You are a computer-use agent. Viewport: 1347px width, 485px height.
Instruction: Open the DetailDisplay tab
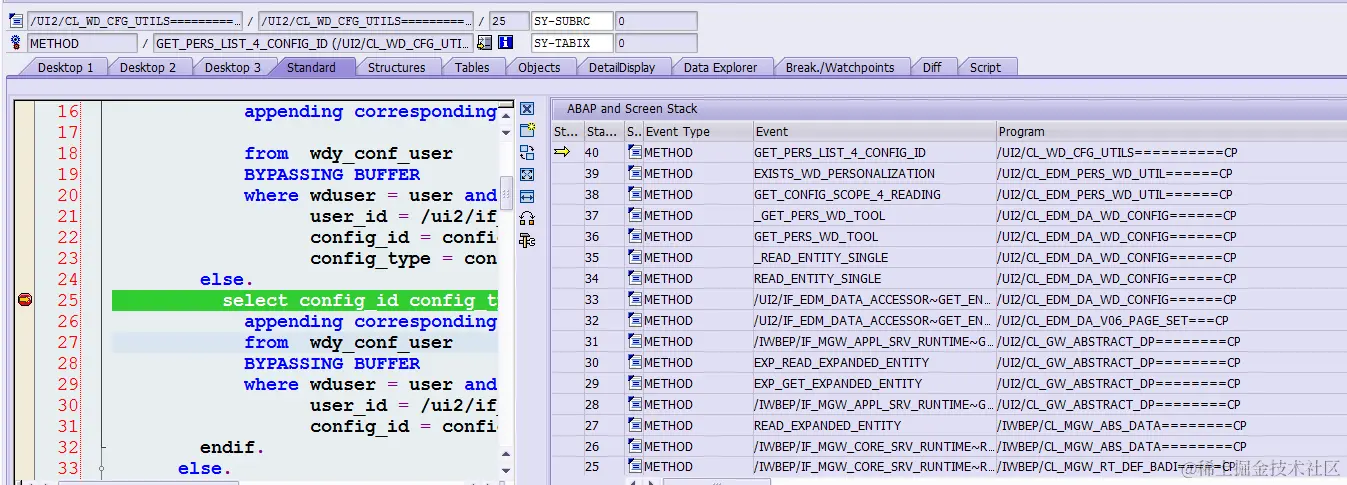click(622, 67)
